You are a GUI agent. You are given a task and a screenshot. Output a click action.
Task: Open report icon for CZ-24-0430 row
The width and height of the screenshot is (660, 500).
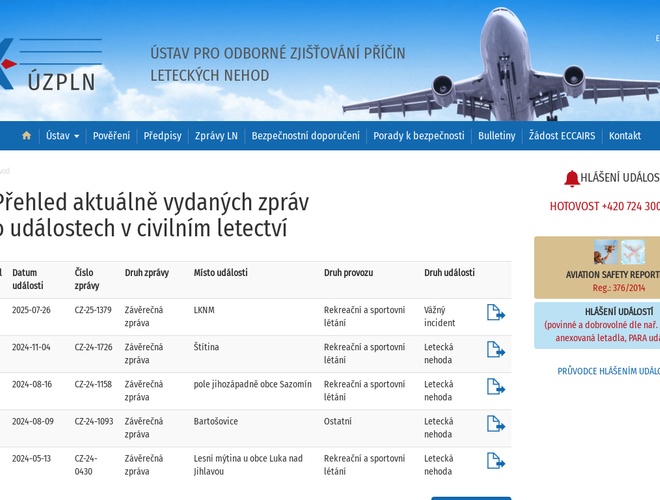pyautogui.click(x=495, y=461)
